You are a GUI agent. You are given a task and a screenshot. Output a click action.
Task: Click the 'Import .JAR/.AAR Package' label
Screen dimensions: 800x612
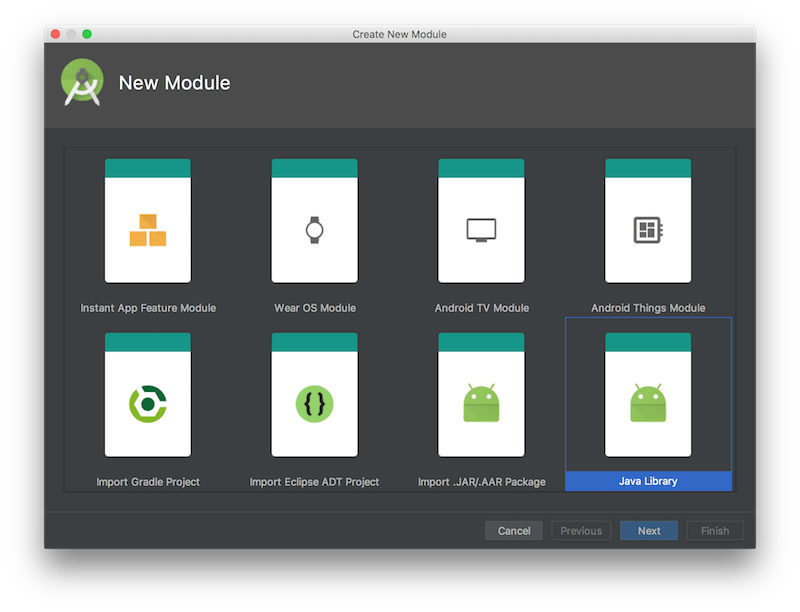pyautogui.click(x=482, y=482)
